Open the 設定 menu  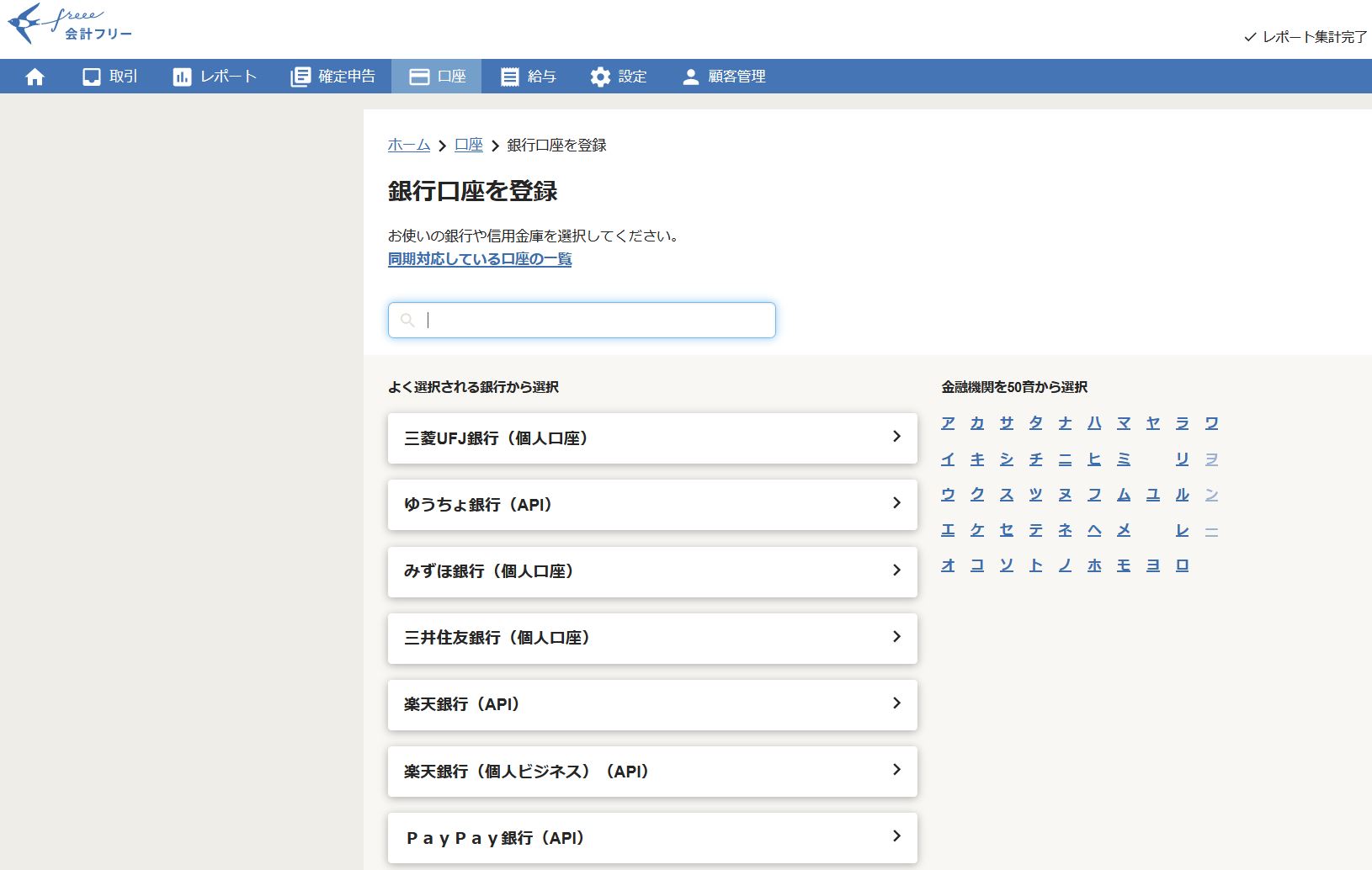(x=619, y=77)
